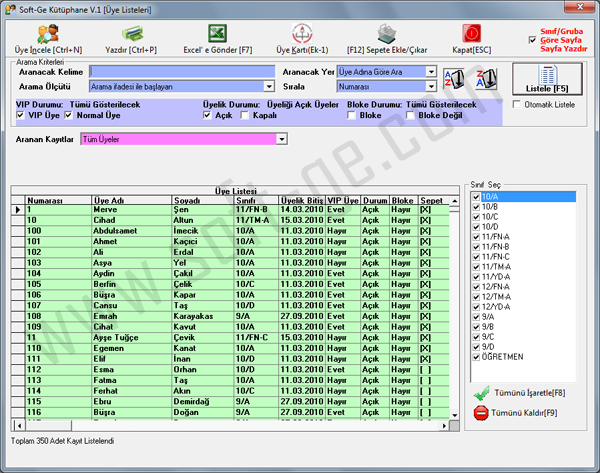Uncheck class 10/B checkbox
The width and height of the screenshot is (600, 473).
[476, 207]
